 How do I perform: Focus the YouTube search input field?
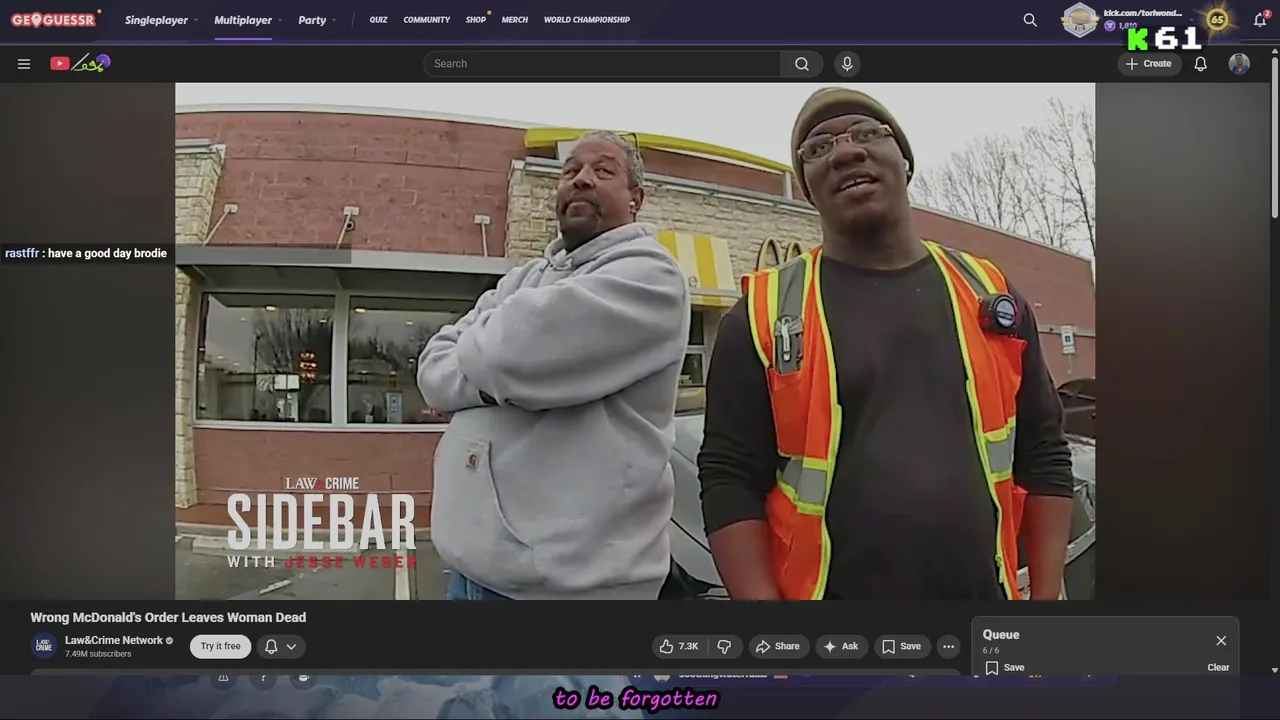coord(602,64)
